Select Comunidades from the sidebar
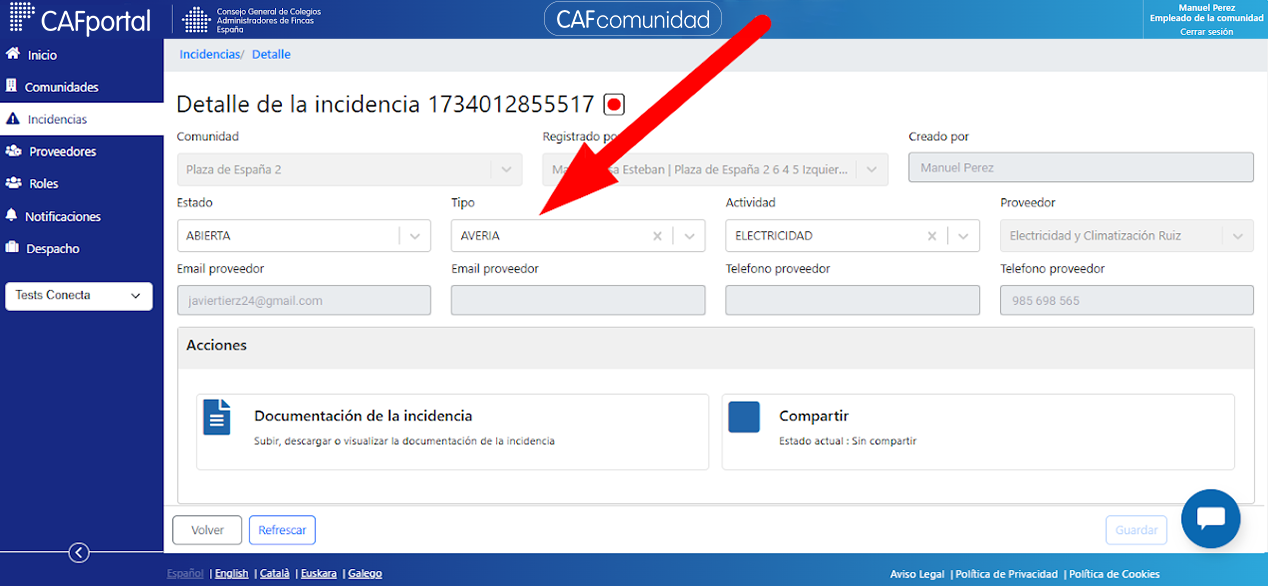This screenshot has width=1268, height=586. pyautogui.click(x=61, y=87)
